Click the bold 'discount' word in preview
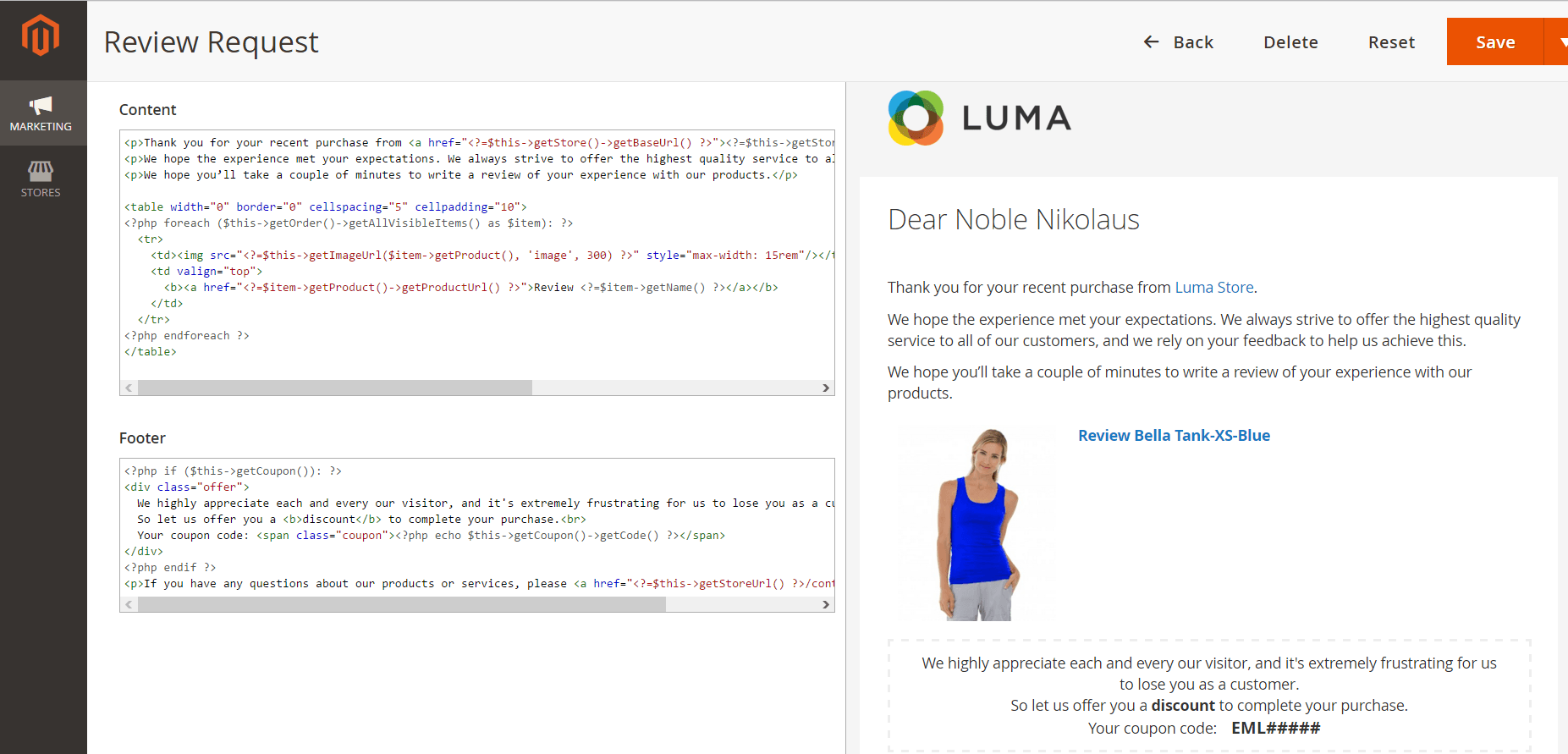Screen dimensions: 1568x754 1183,706
